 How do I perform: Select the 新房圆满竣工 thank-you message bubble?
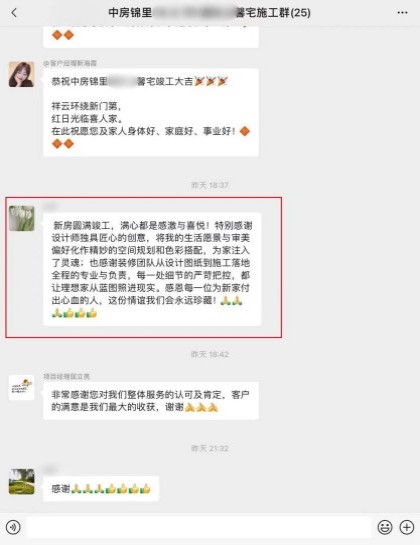(x=152, y=269)
